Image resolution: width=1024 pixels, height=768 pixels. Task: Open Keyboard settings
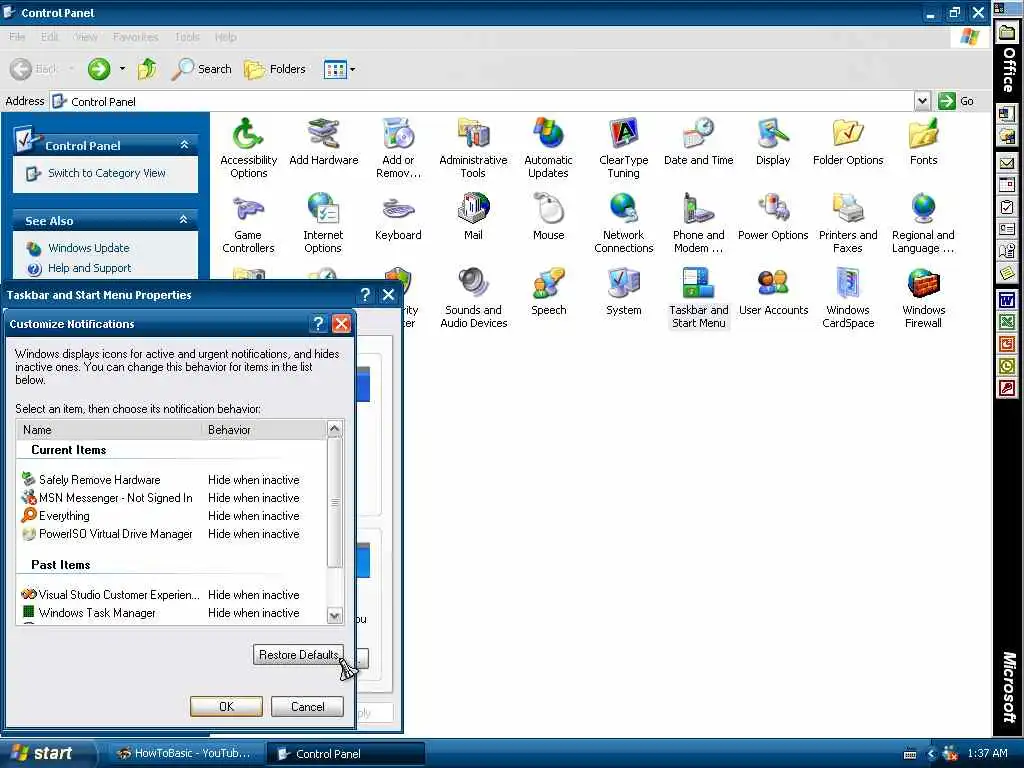click(398, 217)
